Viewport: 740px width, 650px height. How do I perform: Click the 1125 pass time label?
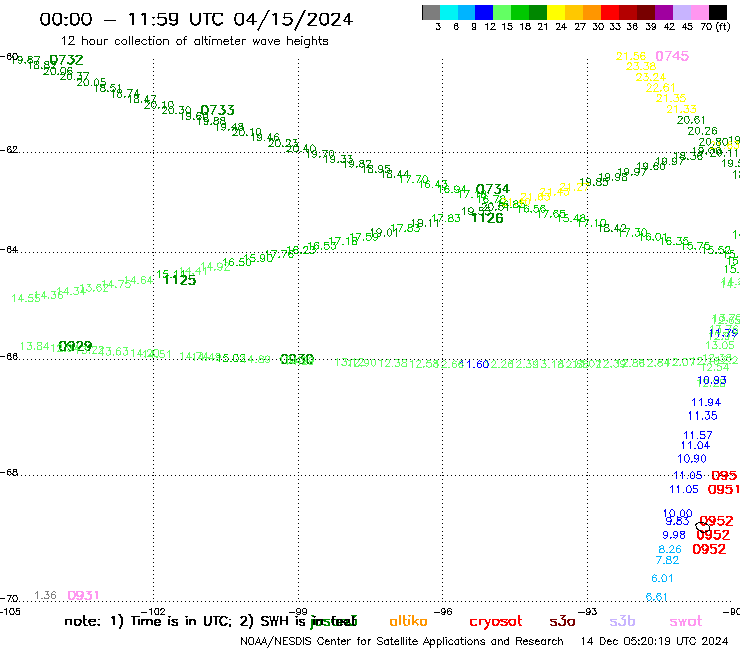(x=179, y=280)
